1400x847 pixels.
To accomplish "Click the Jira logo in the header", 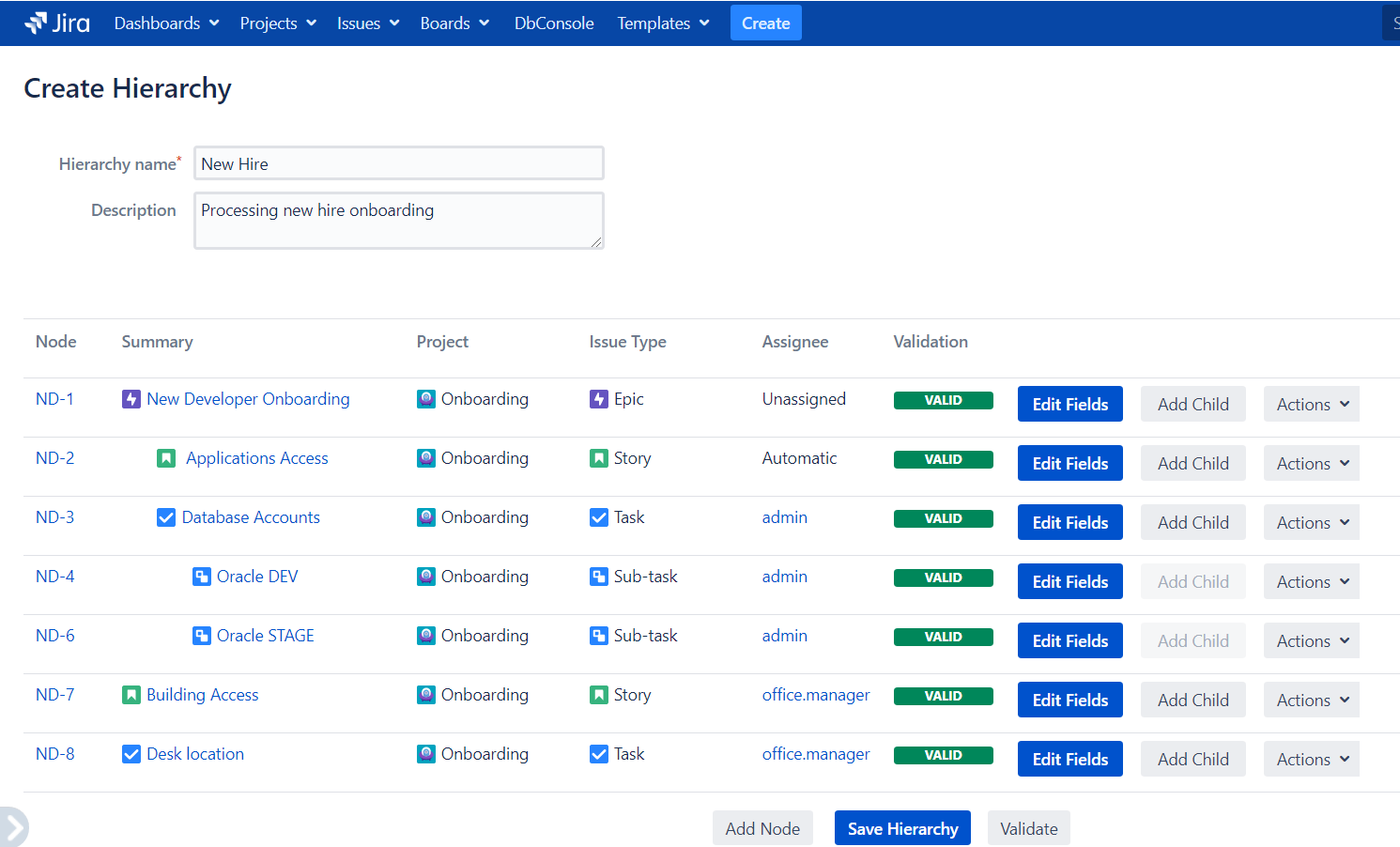I will [x=57, y=23].
